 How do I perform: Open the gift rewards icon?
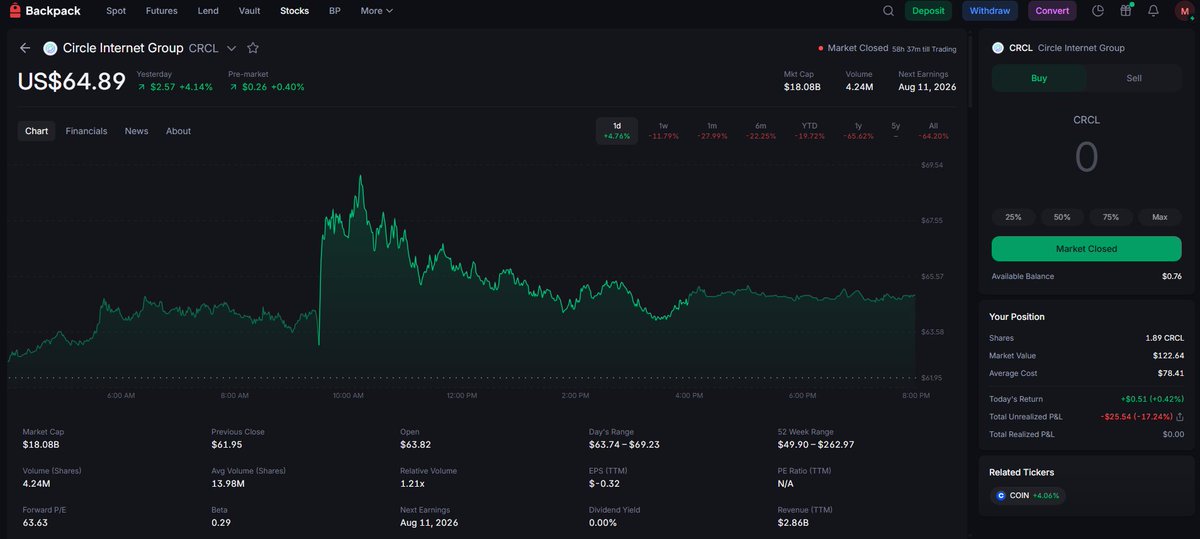pyautogui.click(x=1126, y=11)
